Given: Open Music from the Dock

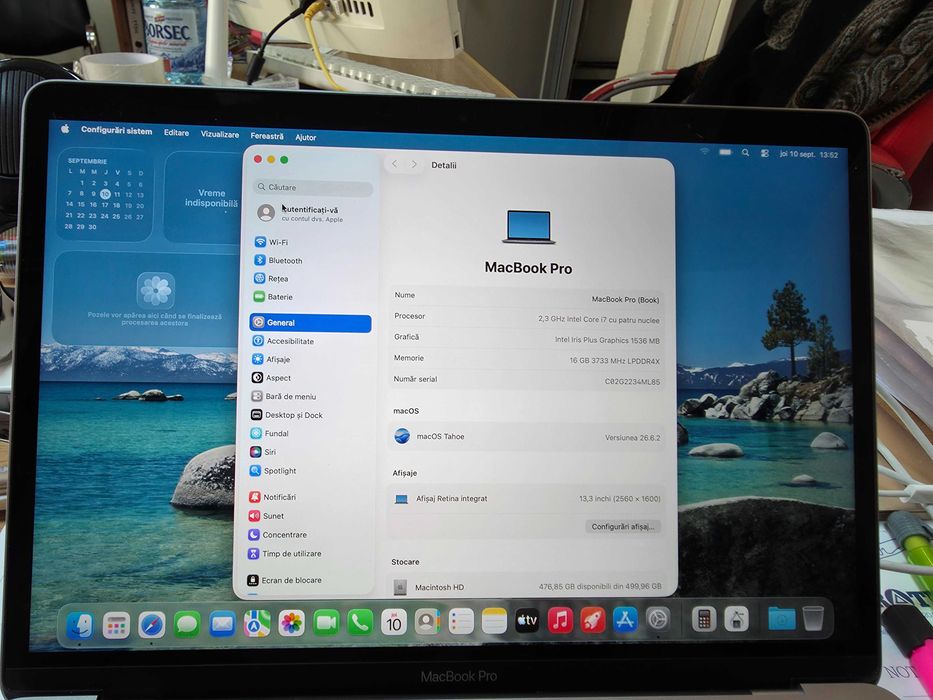Looking at the screenshot, I should [560, 621].
